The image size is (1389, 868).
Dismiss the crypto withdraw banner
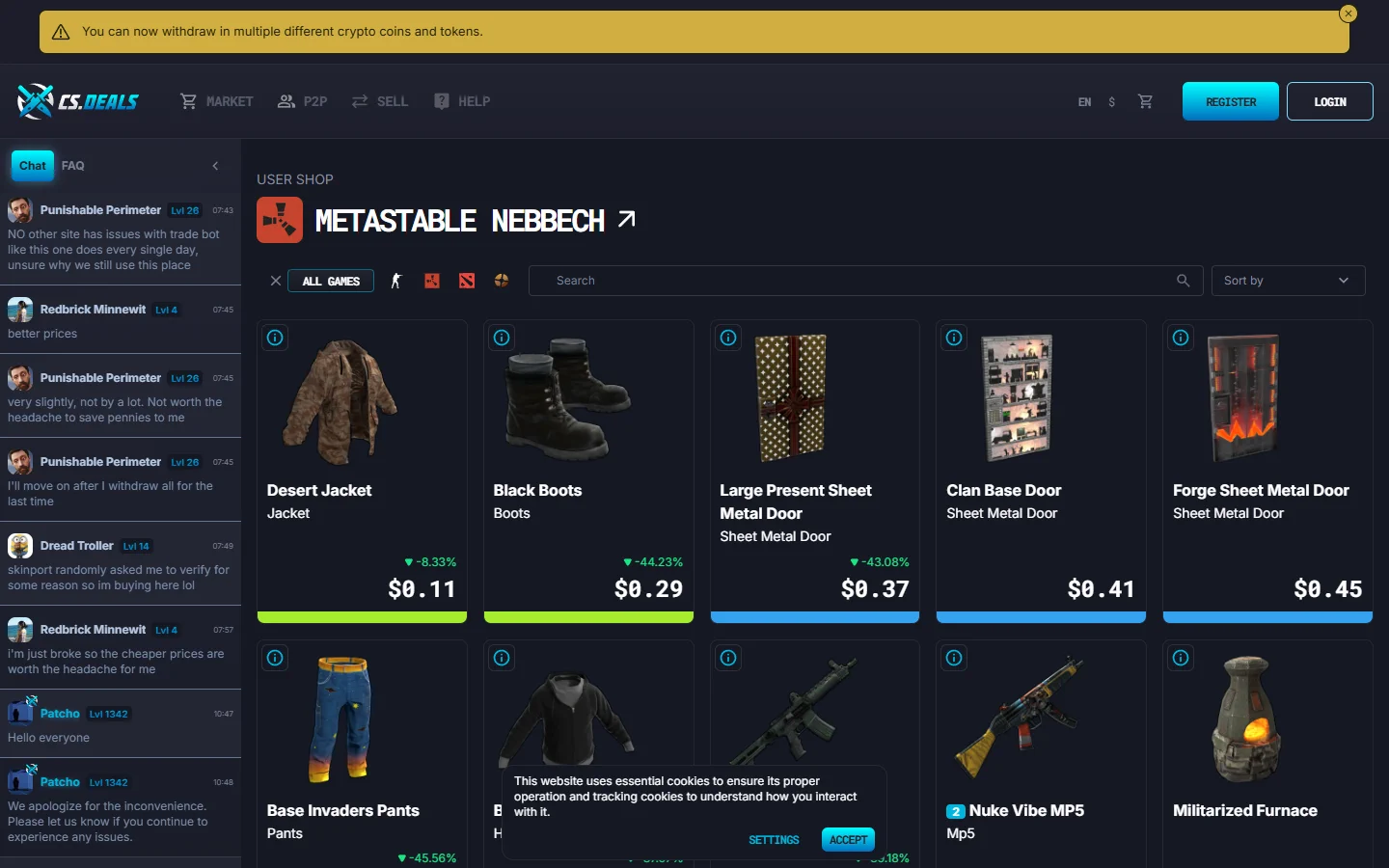click(1348, 14)
